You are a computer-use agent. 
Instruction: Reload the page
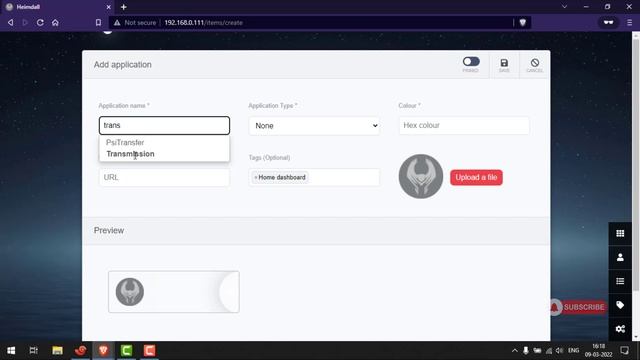coord(40,22)
